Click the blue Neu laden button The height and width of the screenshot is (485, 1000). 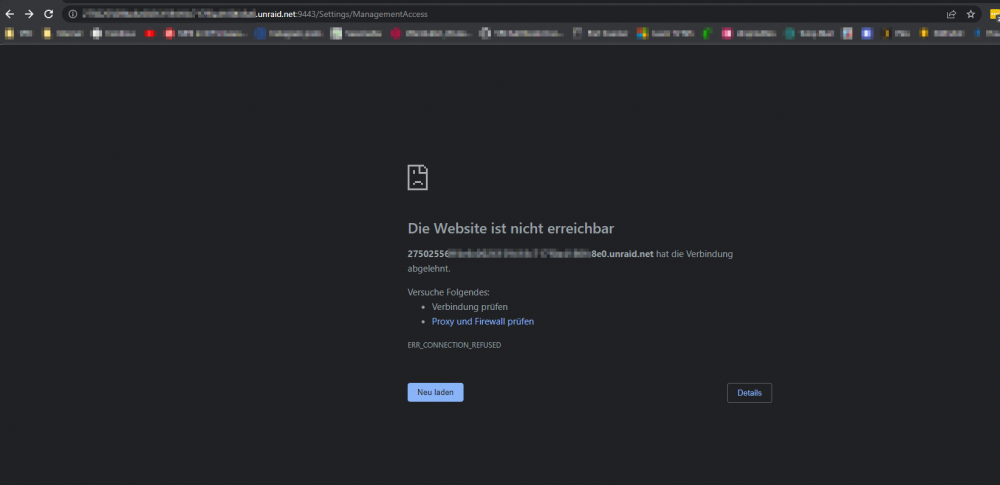point(436,392)
